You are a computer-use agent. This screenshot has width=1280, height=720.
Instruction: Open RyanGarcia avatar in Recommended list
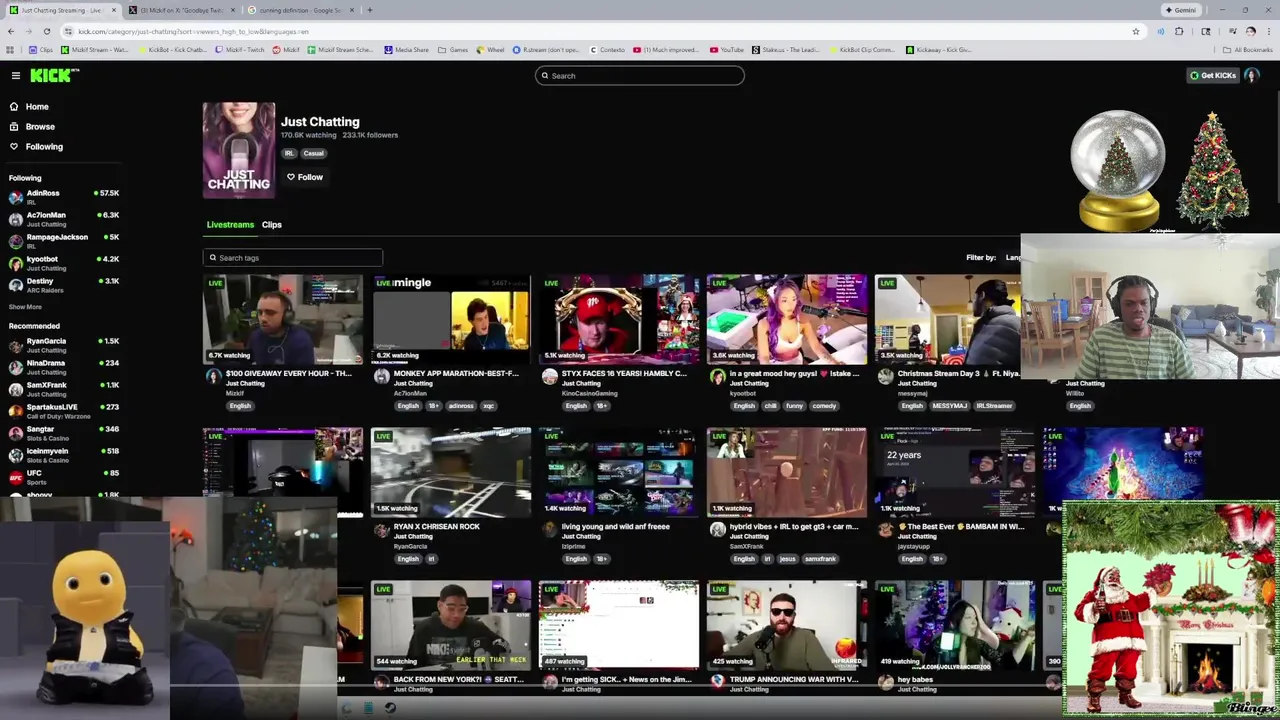tap(16, 345)
